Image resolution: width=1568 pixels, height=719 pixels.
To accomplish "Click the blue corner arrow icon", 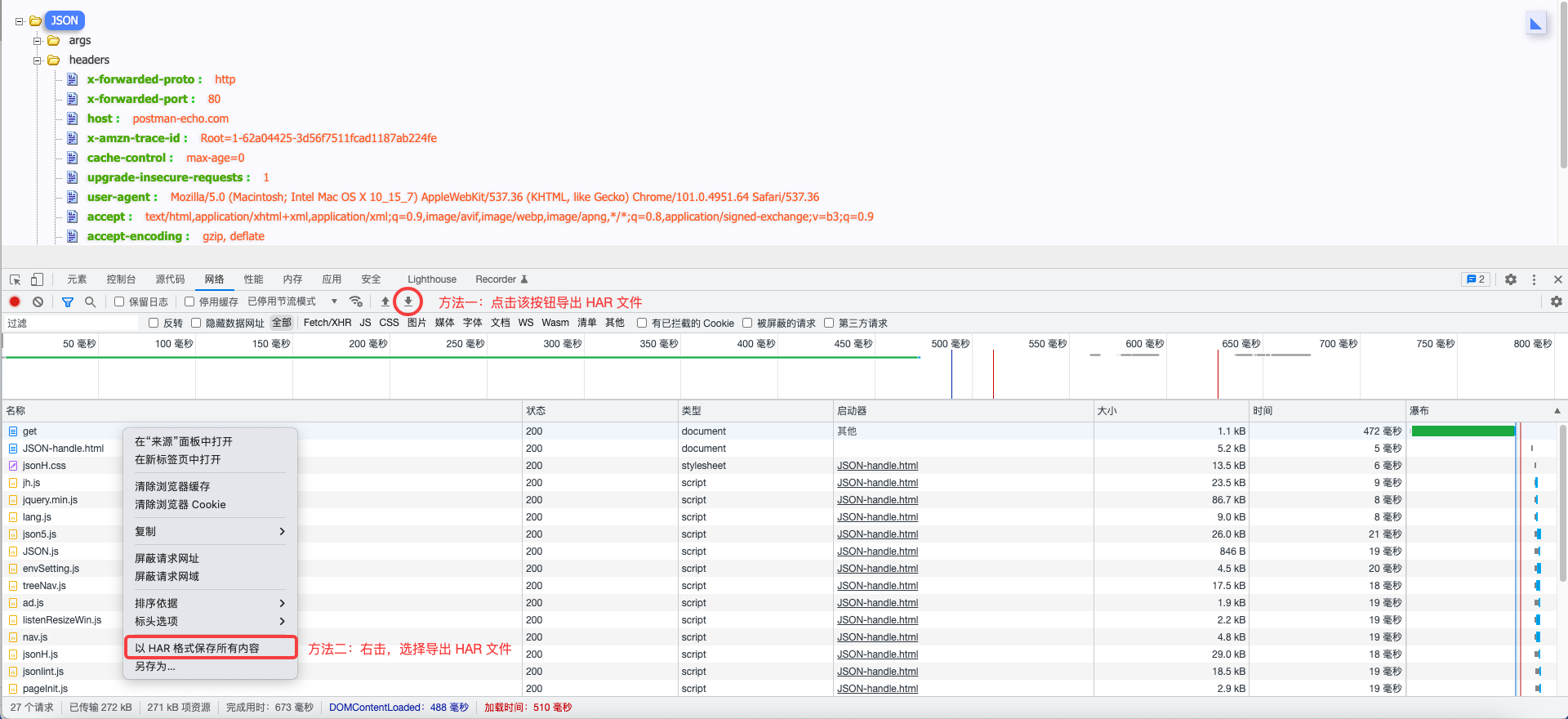I will (1536, 23).
